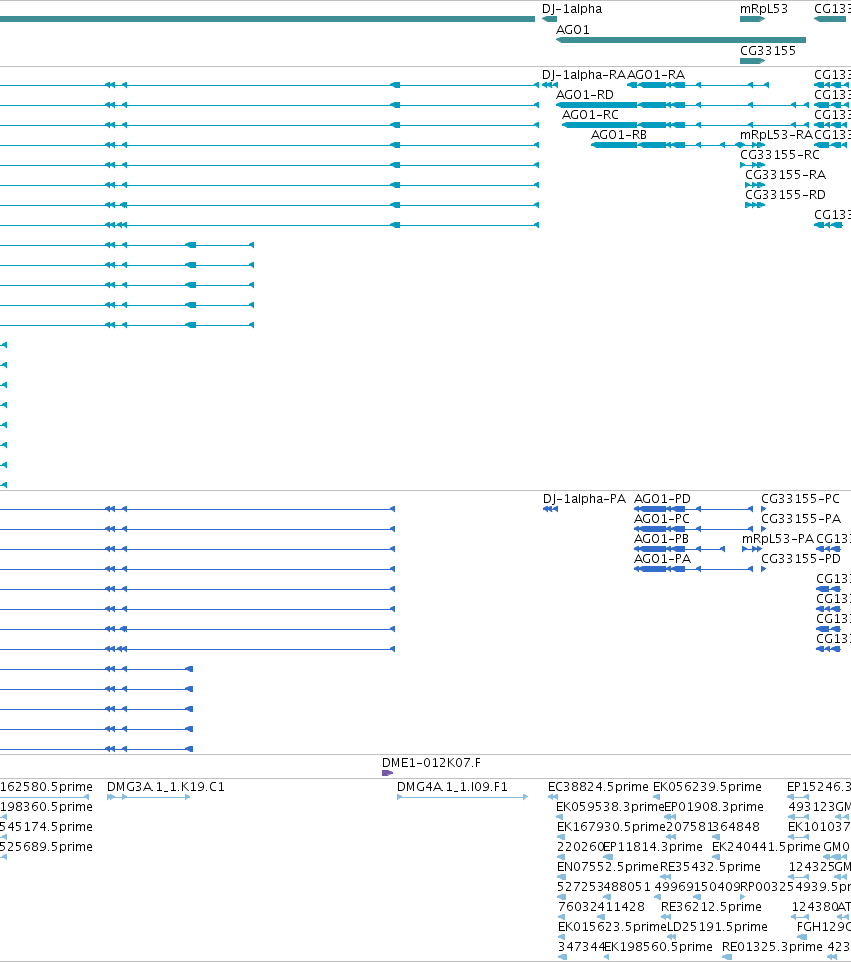Click the EK056239.5prime EST label
The width and height of the screenshot is (851, 962).
707,787
